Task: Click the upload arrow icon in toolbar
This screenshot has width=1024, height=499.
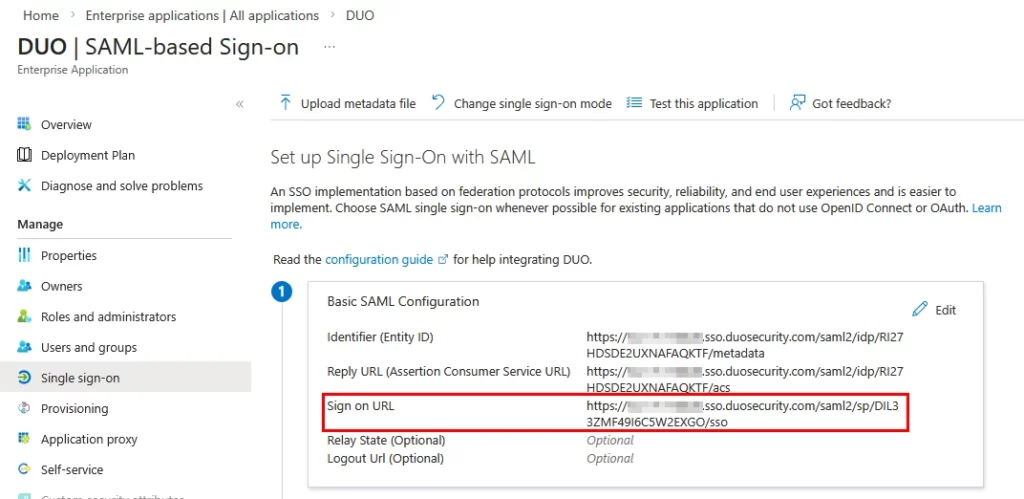Action: 285,103
